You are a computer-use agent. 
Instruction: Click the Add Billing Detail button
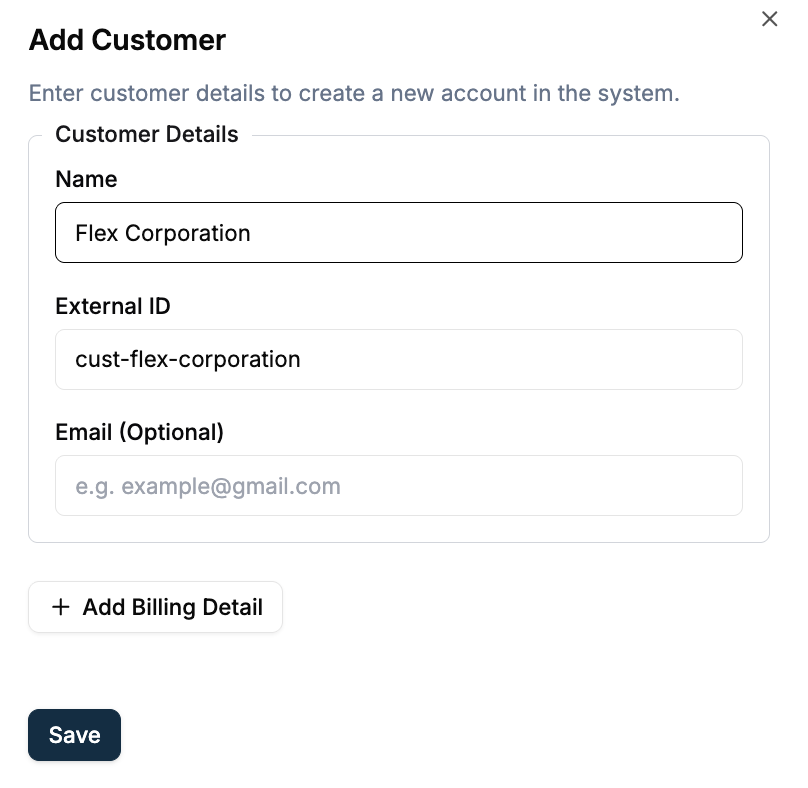(x=155, y=607)
